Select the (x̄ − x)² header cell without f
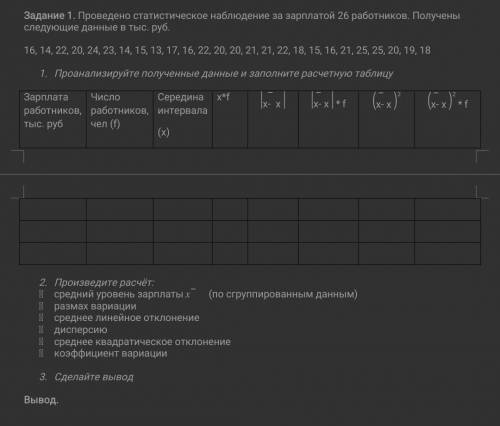Image resolution: width=500 pixels, height=426 pixels. click(386, 119)
